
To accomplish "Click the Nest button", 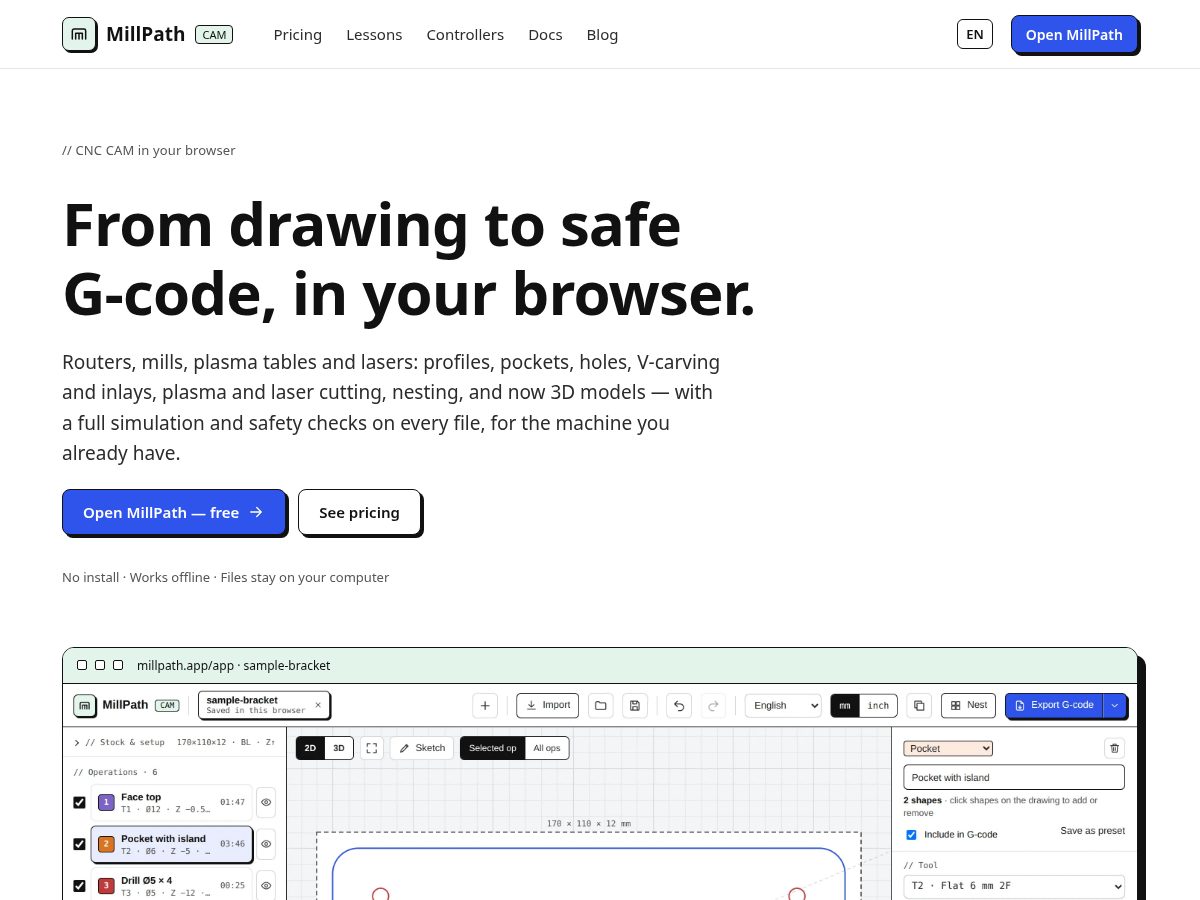I will pyautogui.click(x=968, y=705).
